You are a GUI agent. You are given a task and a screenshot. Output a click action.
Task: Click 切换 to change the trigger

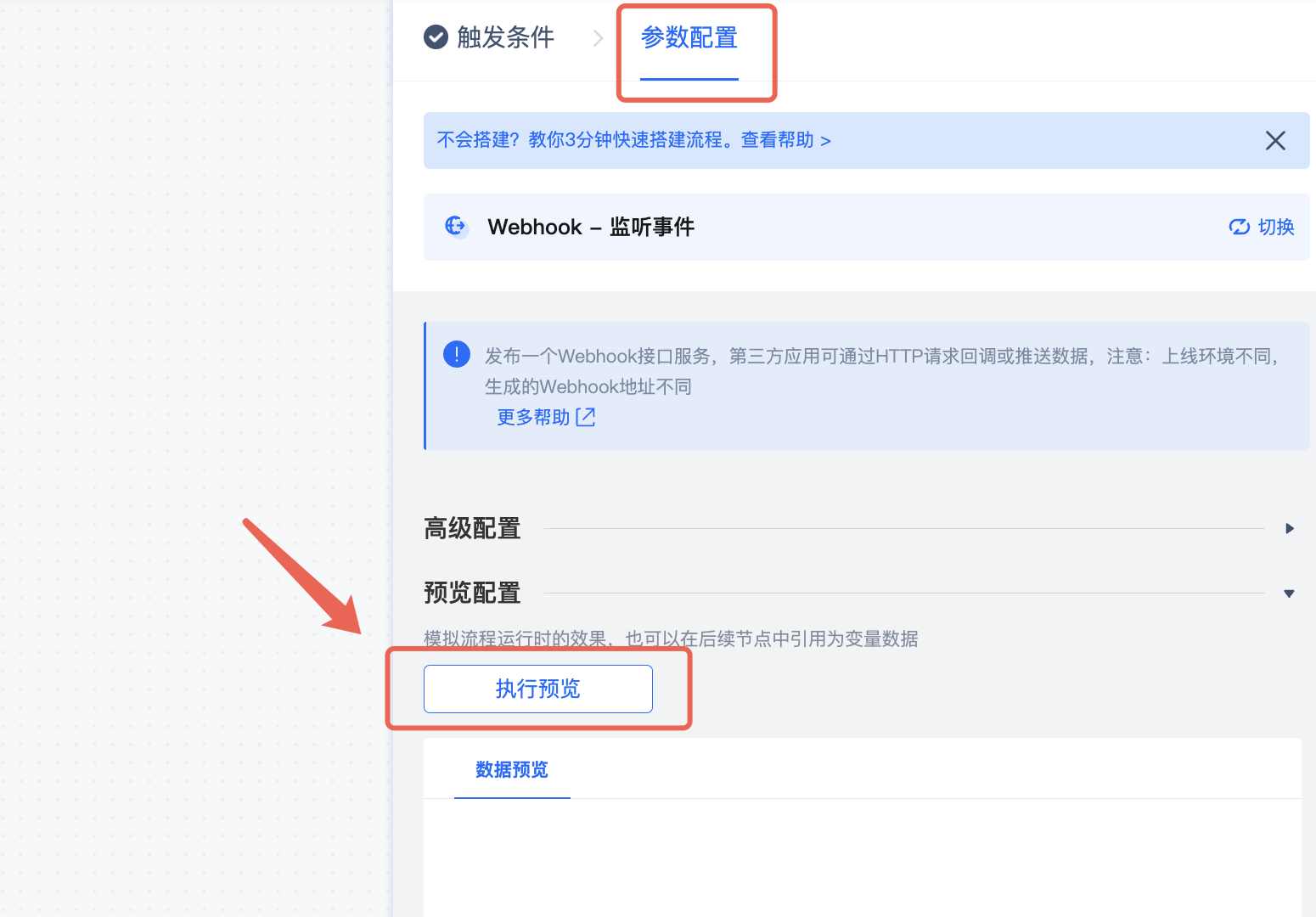1275,227
